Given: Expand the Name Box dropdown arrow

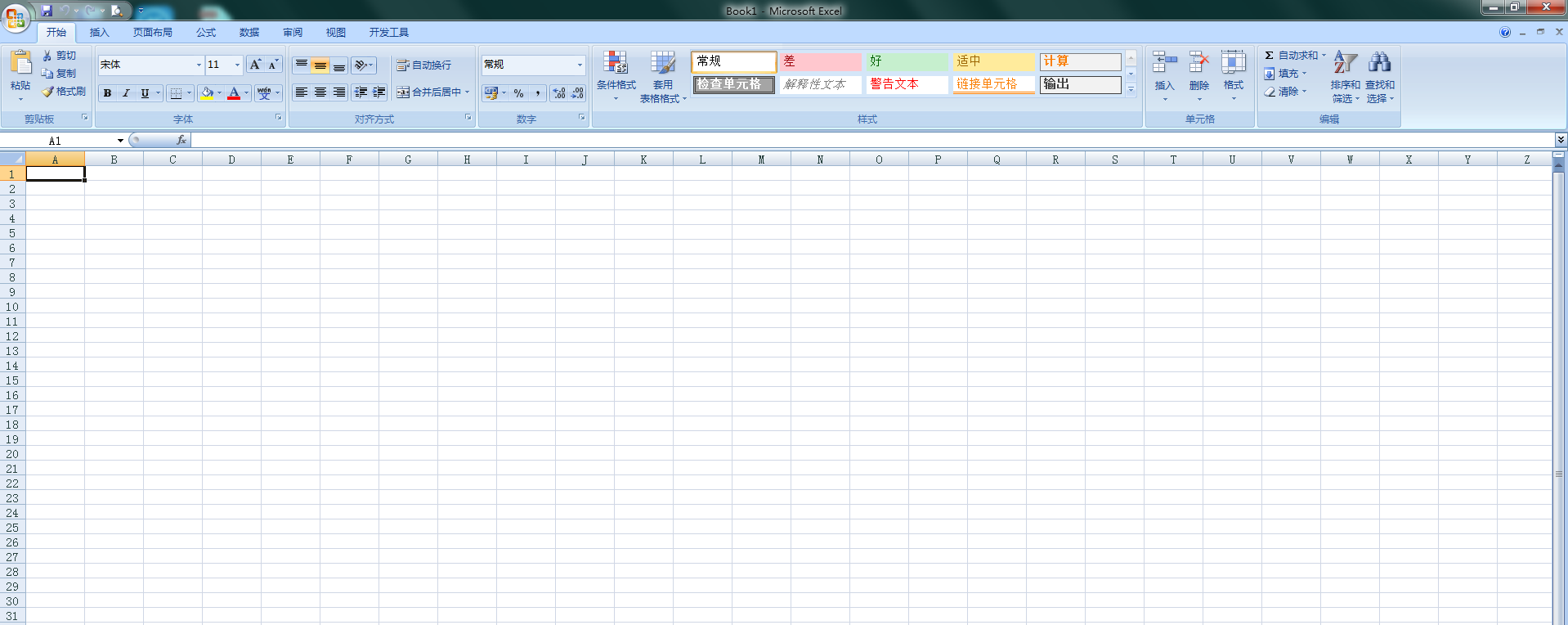Looking at the screenshot, I should [x=120, y=141].
